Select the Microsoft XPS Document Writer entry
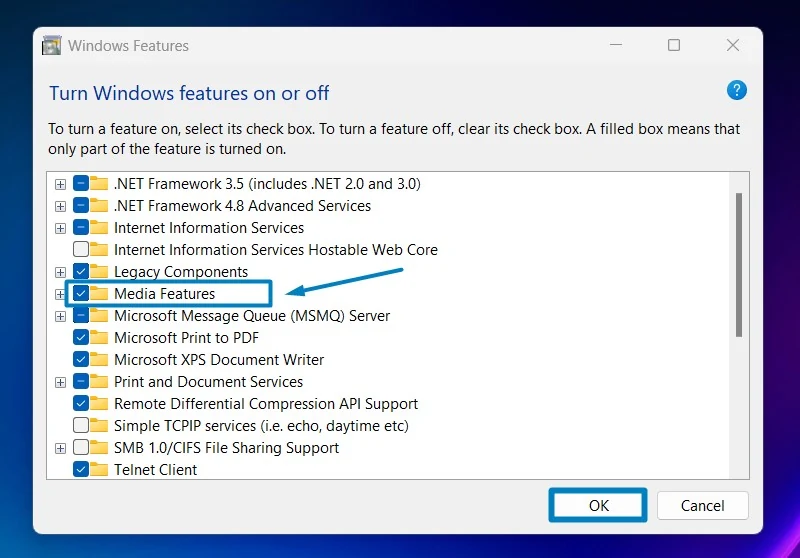This screenshot has width=800, height=558. point(219,360)
